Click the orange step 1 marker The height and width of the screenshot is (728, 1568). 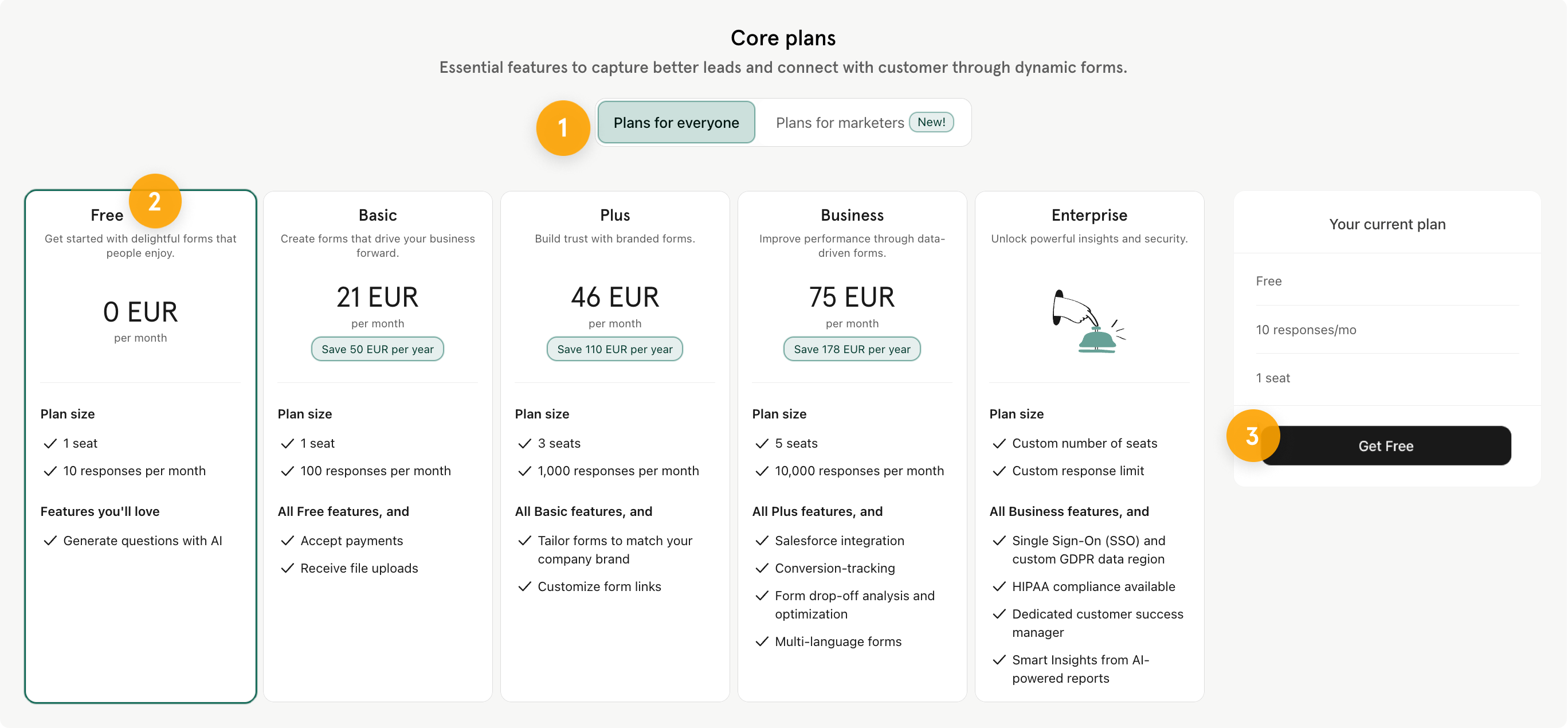pyautogui.click(x=562, y=128)
